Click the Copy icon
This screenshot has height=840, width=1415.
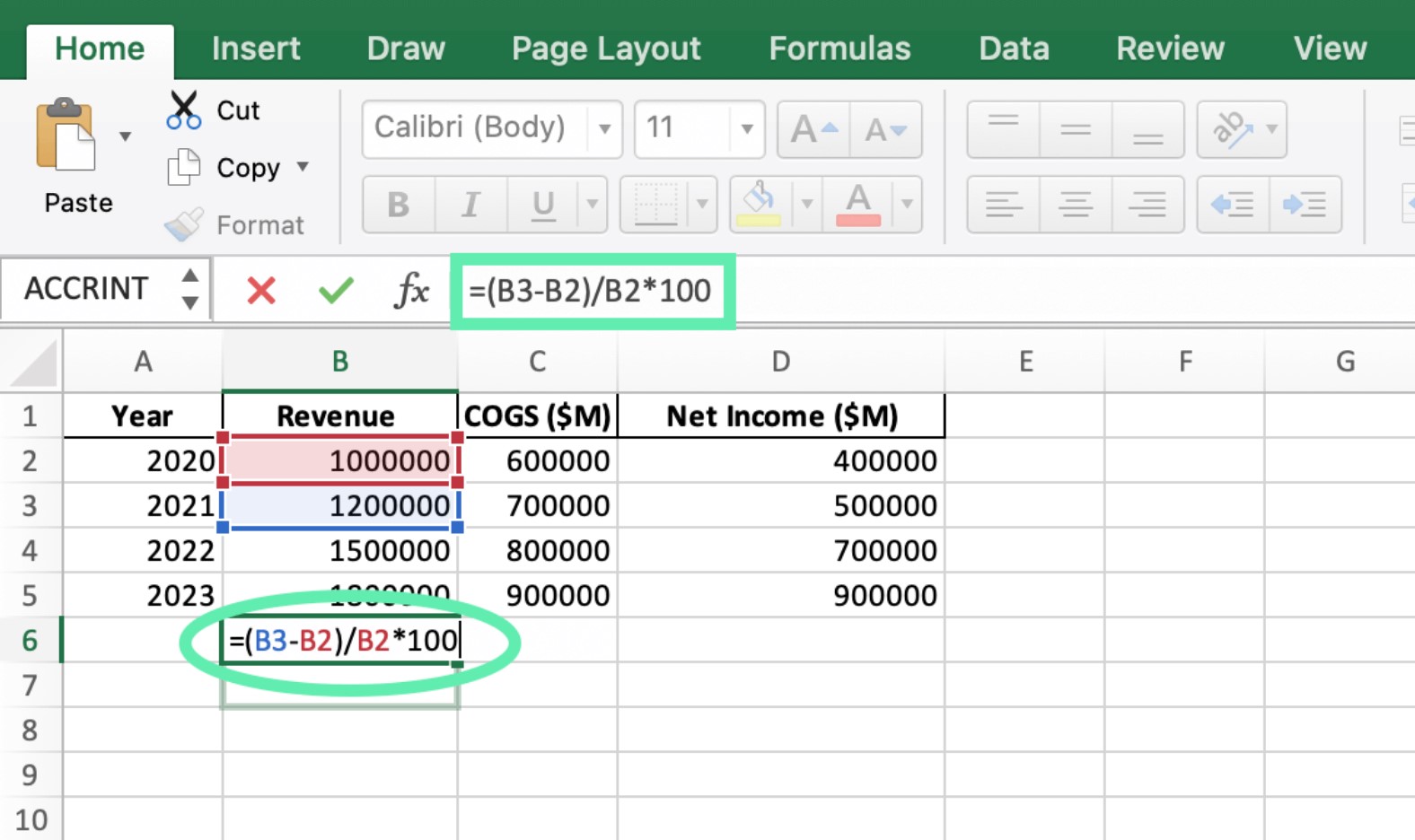point(184,168)
